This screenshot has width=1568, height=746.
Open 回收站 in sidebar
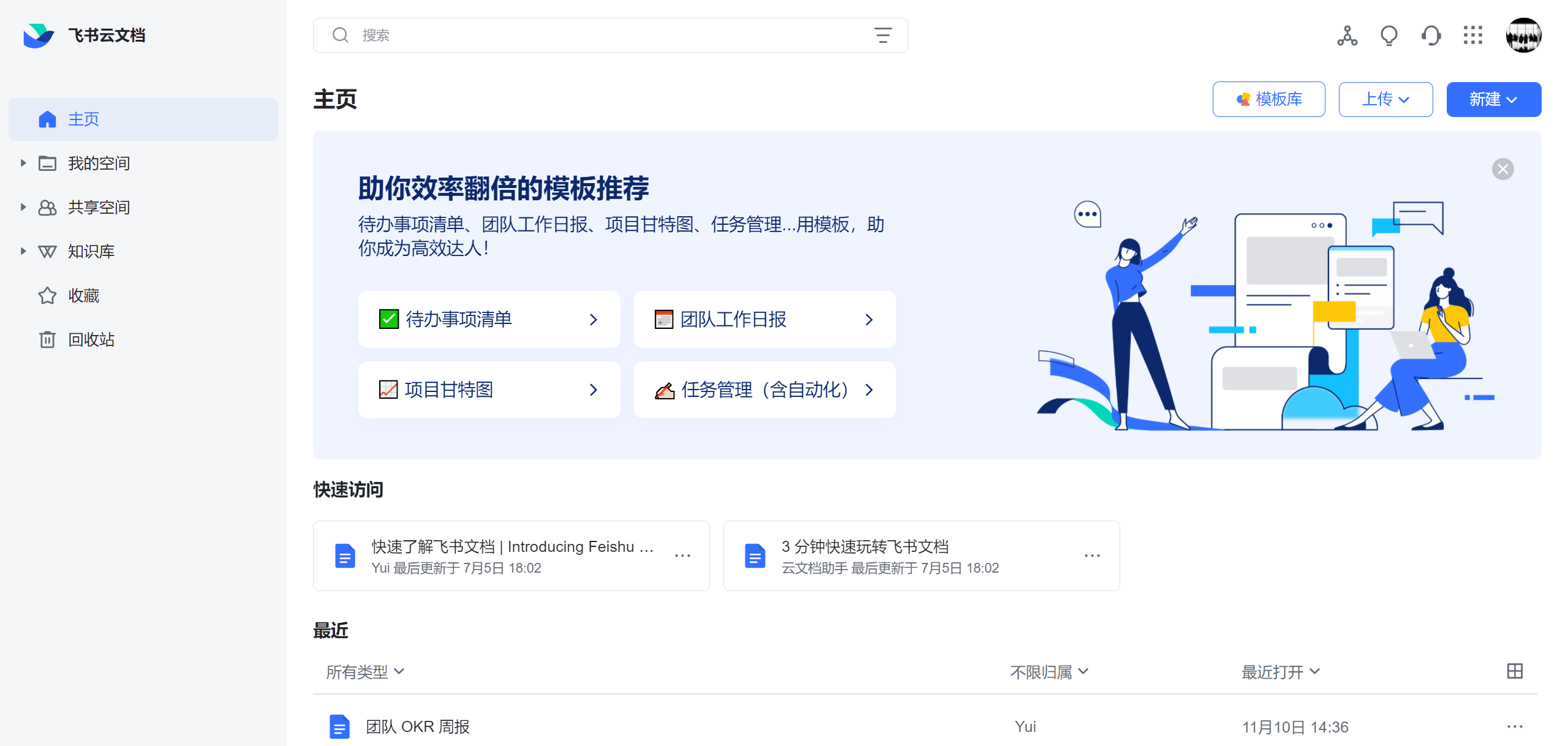91,339
